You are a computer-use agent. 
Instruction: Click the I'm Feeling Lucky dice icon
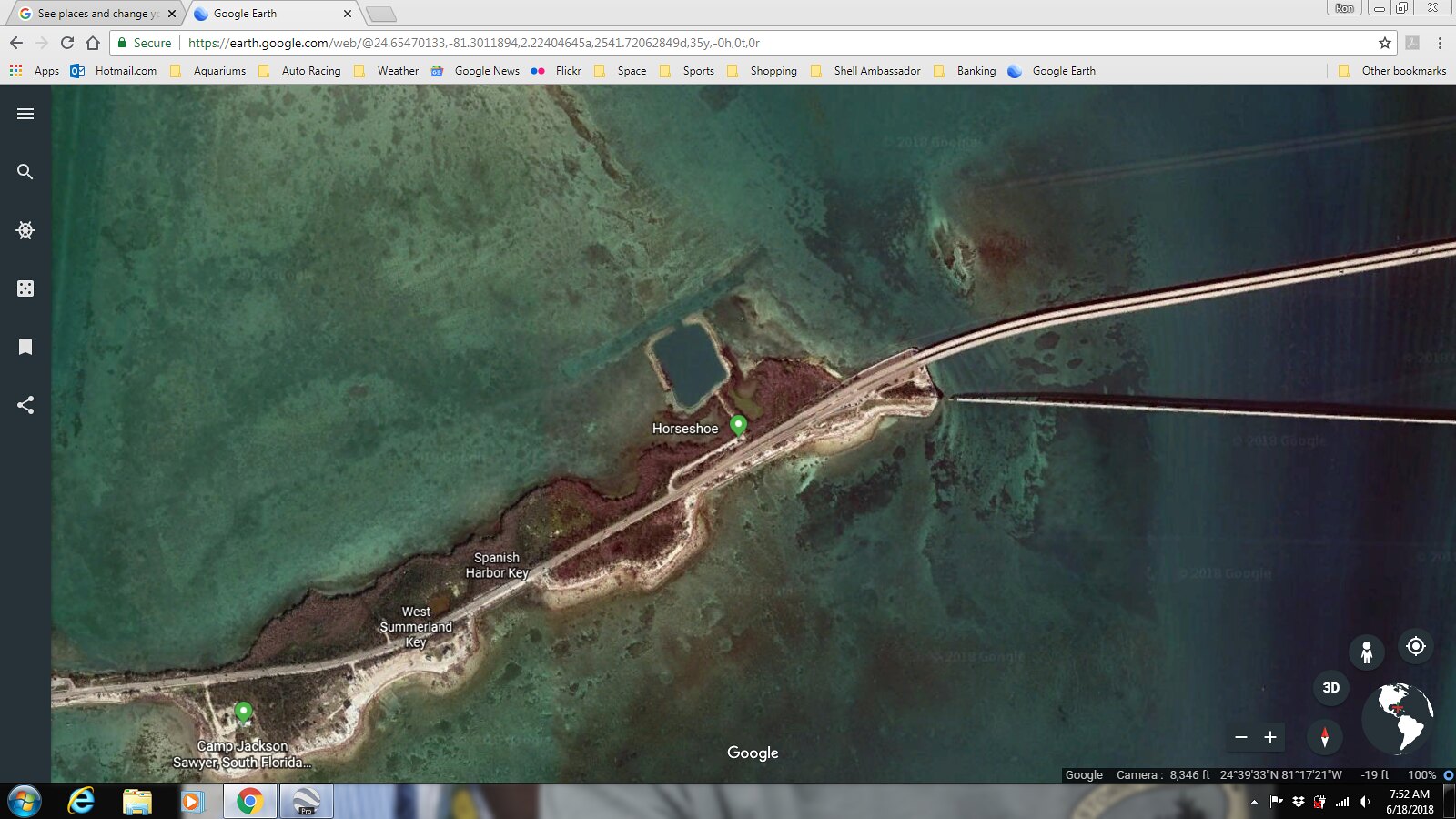click(25, 288)
